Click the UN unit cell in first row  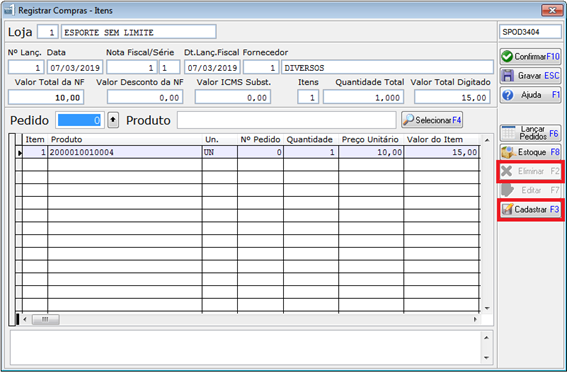[x=220, y=152]
